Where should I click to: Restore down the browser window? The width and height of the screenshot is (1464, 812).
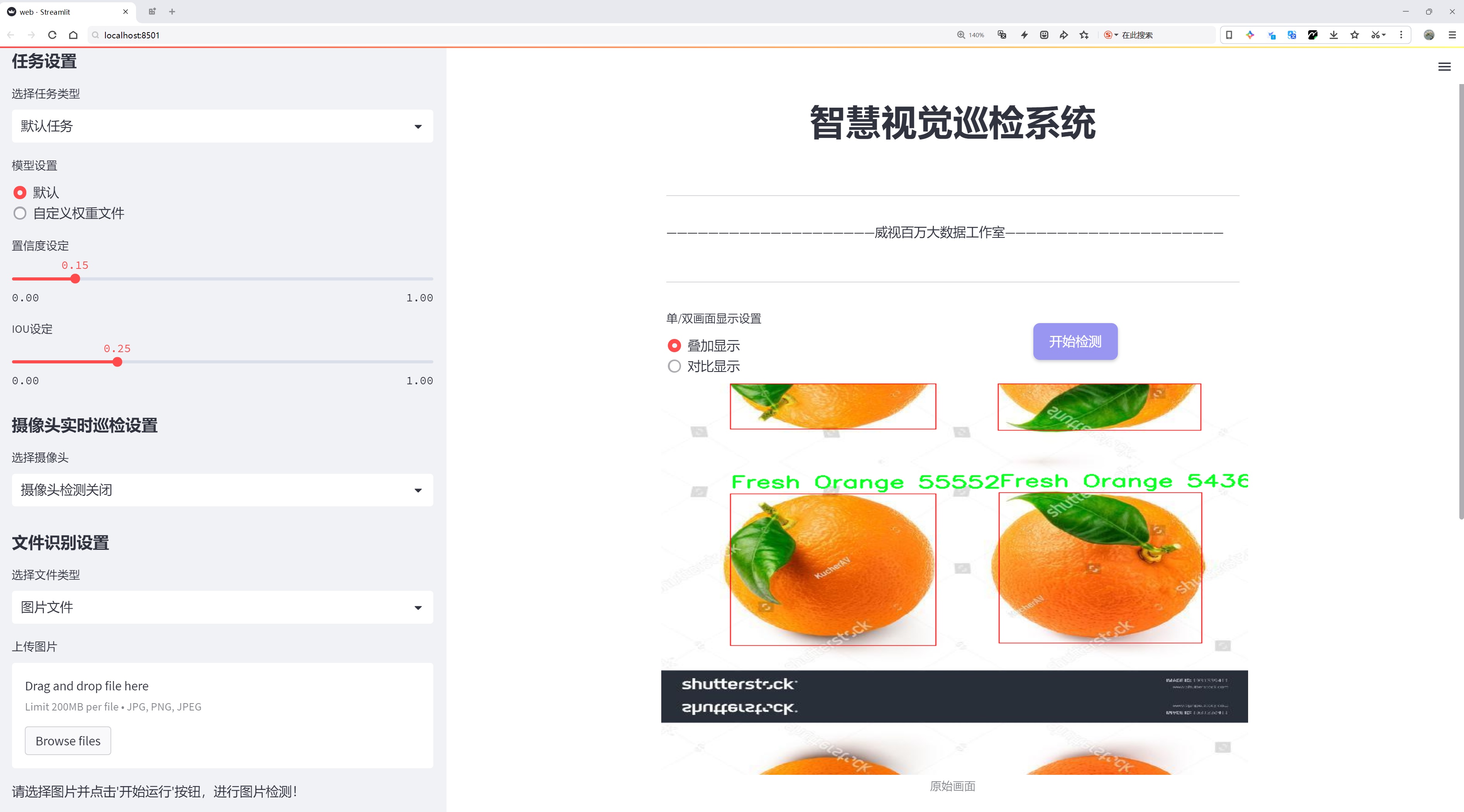pos(1429,11)
